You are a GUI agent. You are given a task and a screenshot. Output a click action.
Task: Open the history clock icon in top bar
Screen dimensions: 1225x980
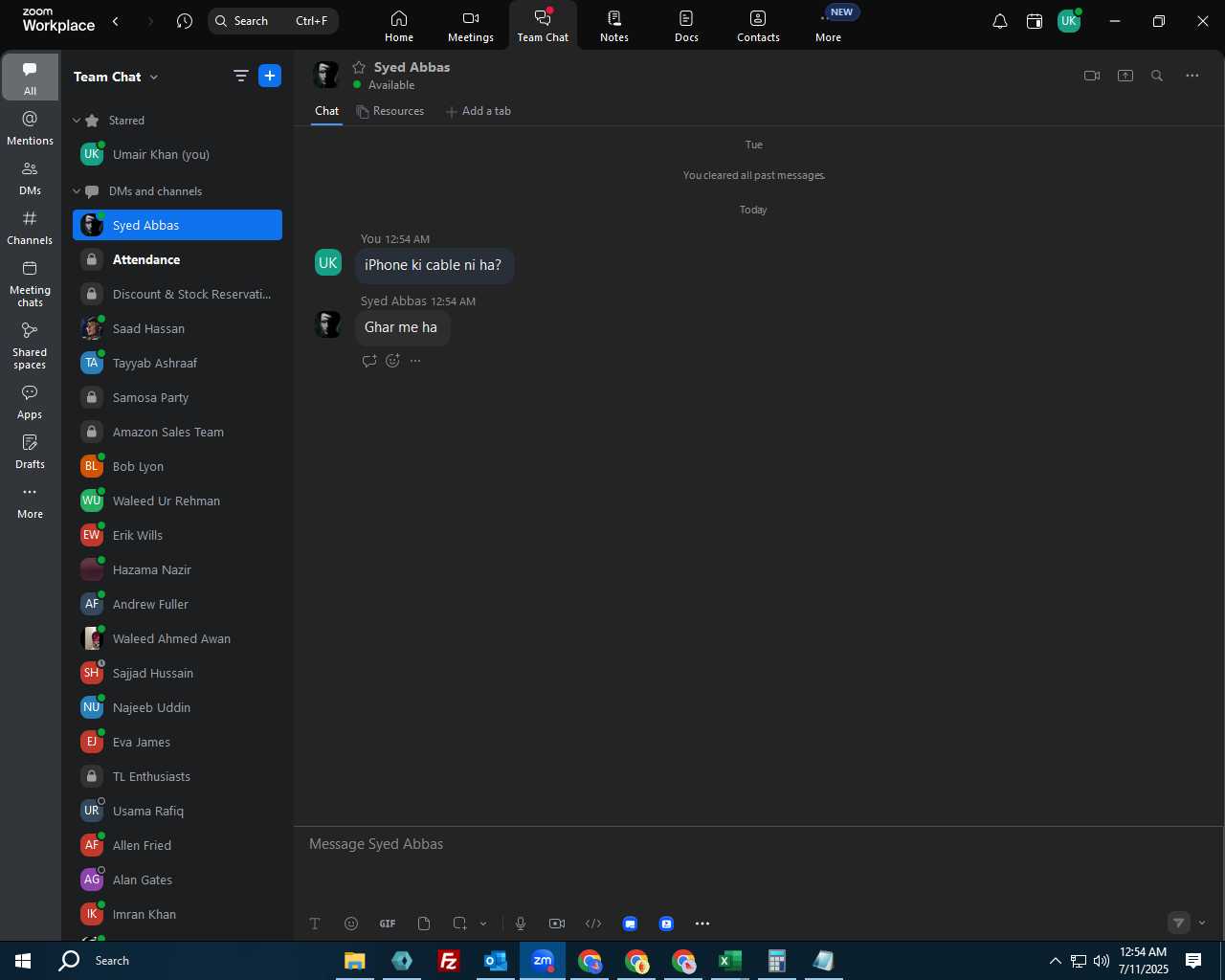coord(185,21)
